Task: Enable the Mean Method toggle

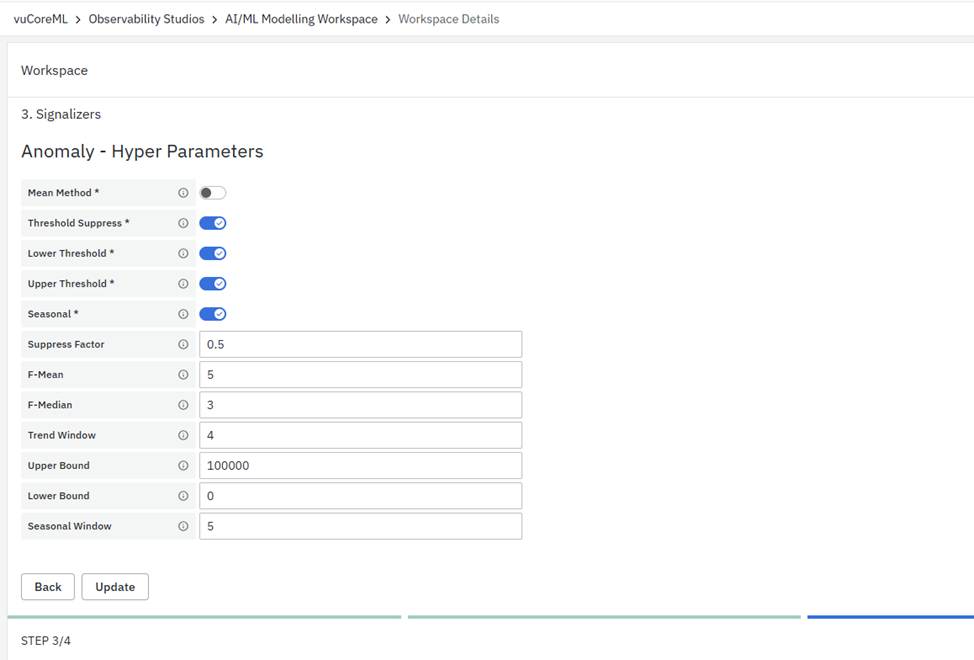Action: pos(212,193)
